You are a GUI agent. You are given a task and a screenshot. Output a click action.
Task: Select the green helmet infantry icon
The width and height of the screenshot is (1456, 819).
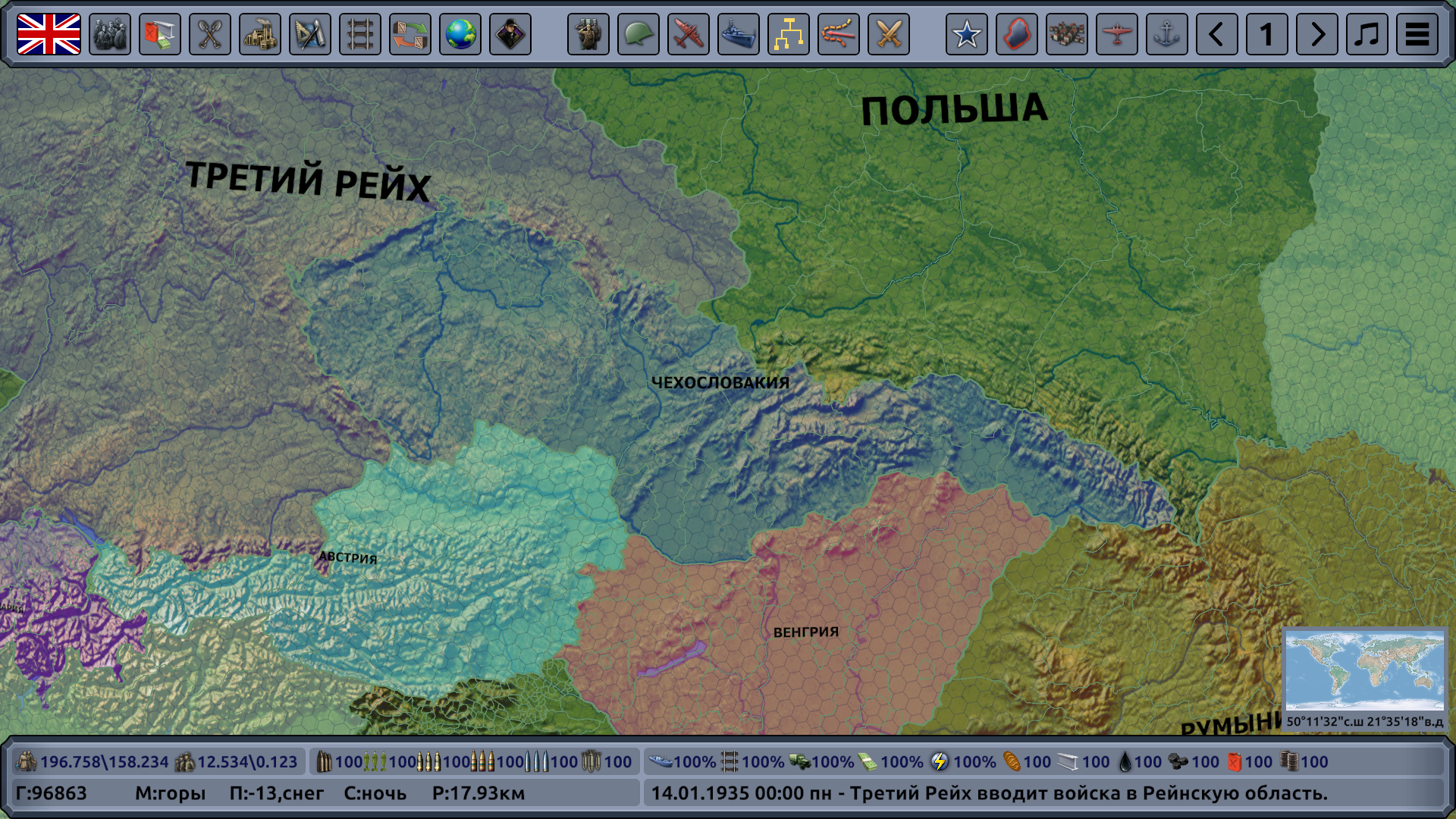coord(638,34)
